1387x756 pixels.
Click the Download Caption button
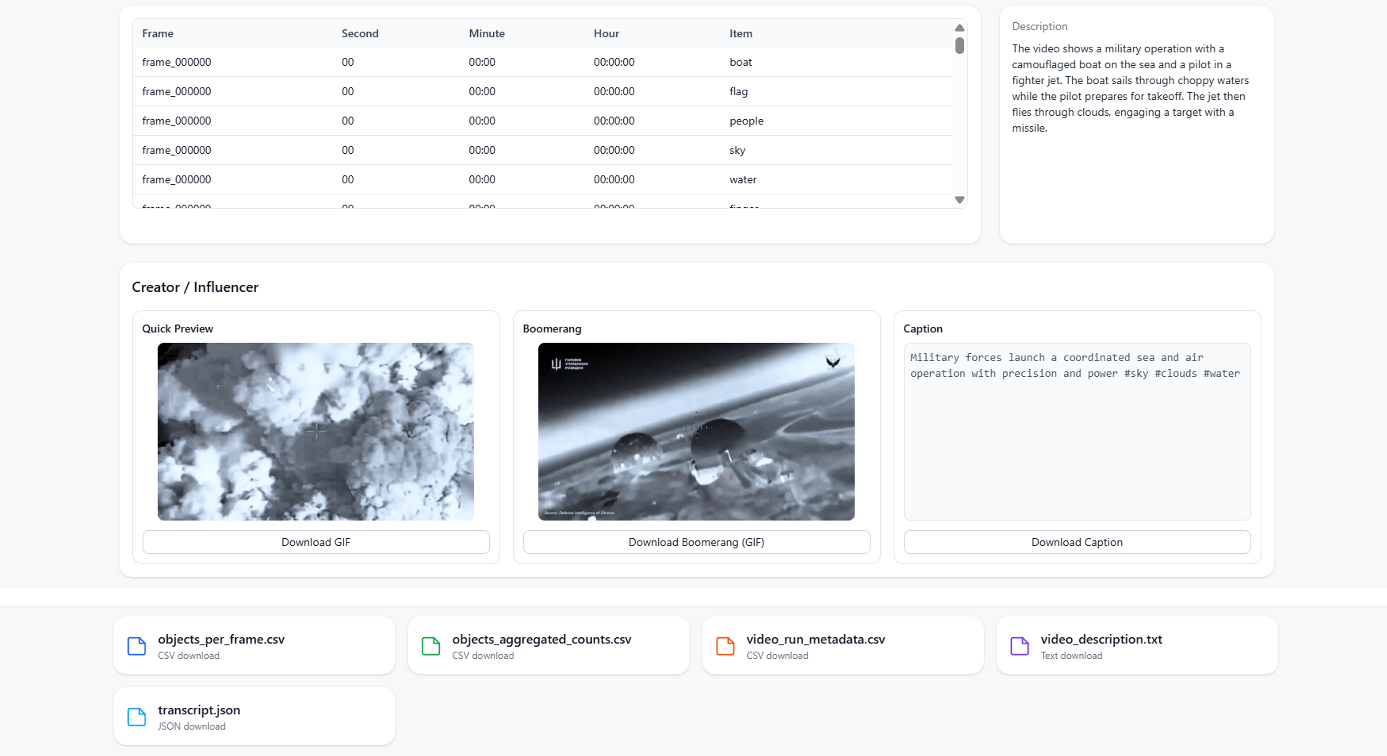coord(1076,541)
